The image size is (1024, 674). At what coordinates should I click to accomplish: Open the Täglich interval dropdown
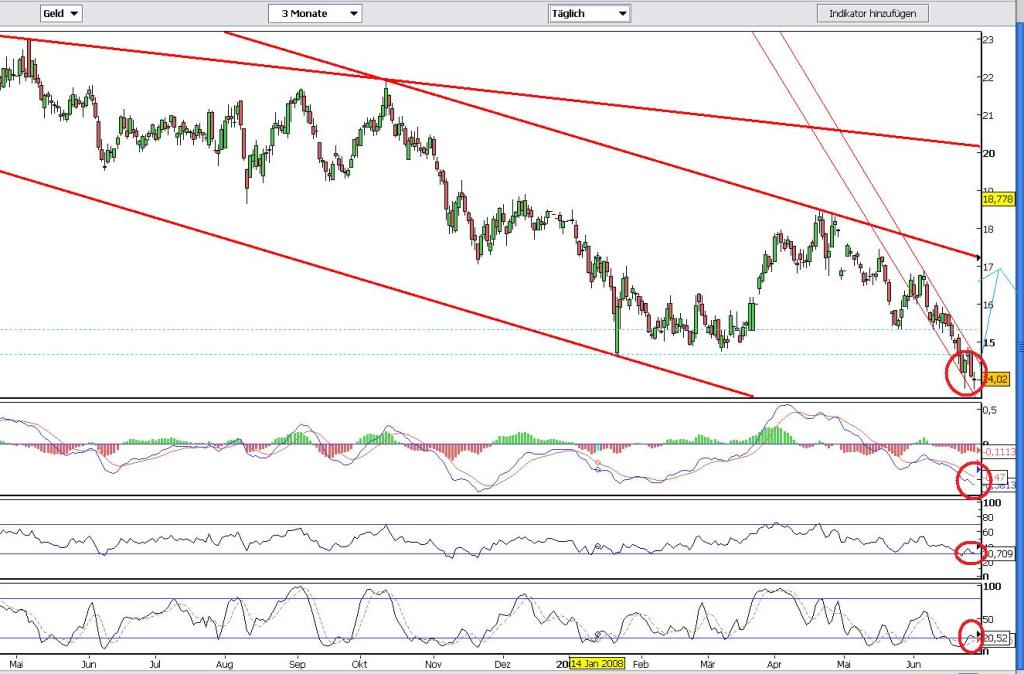coord(589,13)
